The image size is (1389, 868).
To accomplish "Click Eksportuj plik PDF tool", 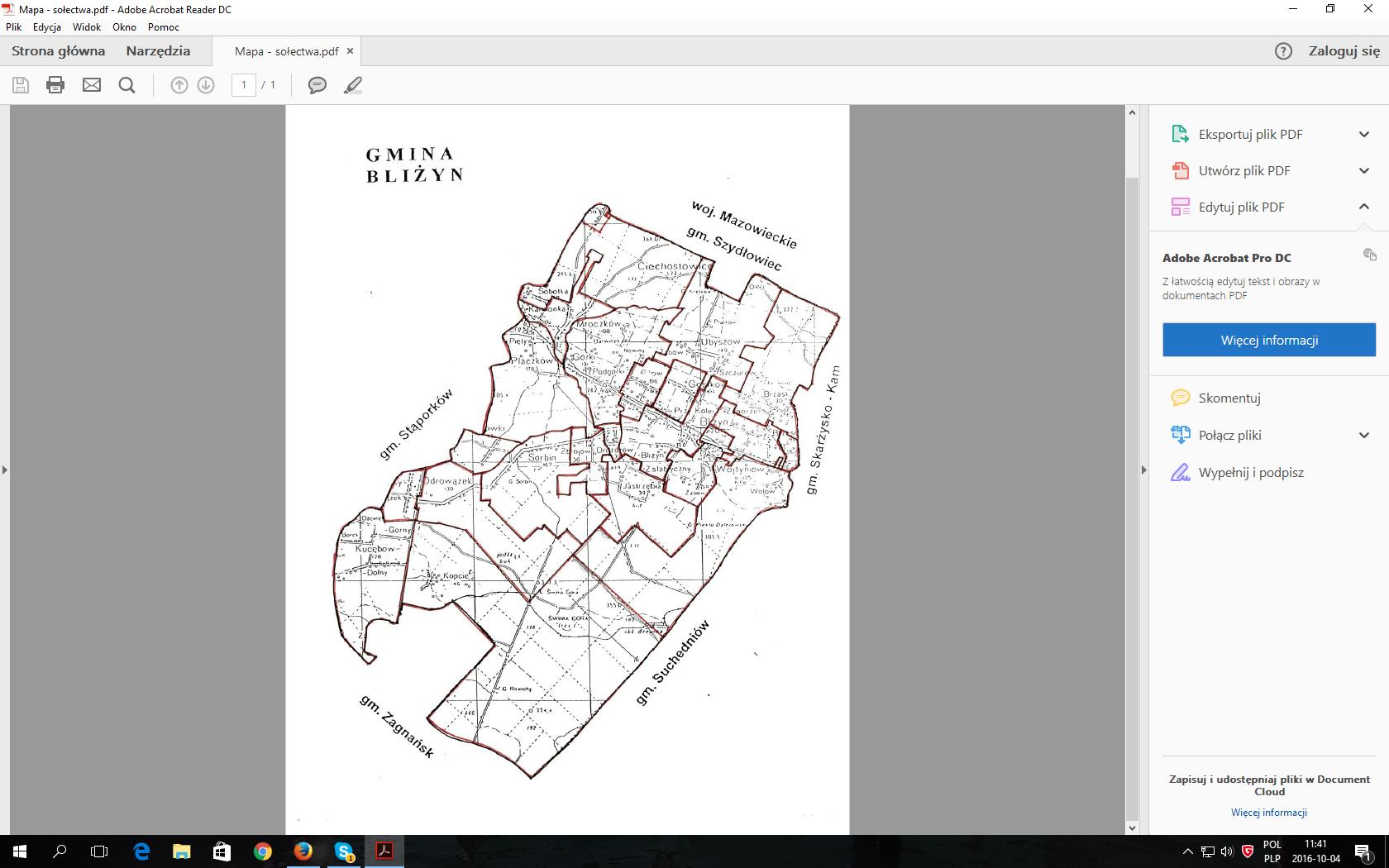I will [x=1251, y=134].
